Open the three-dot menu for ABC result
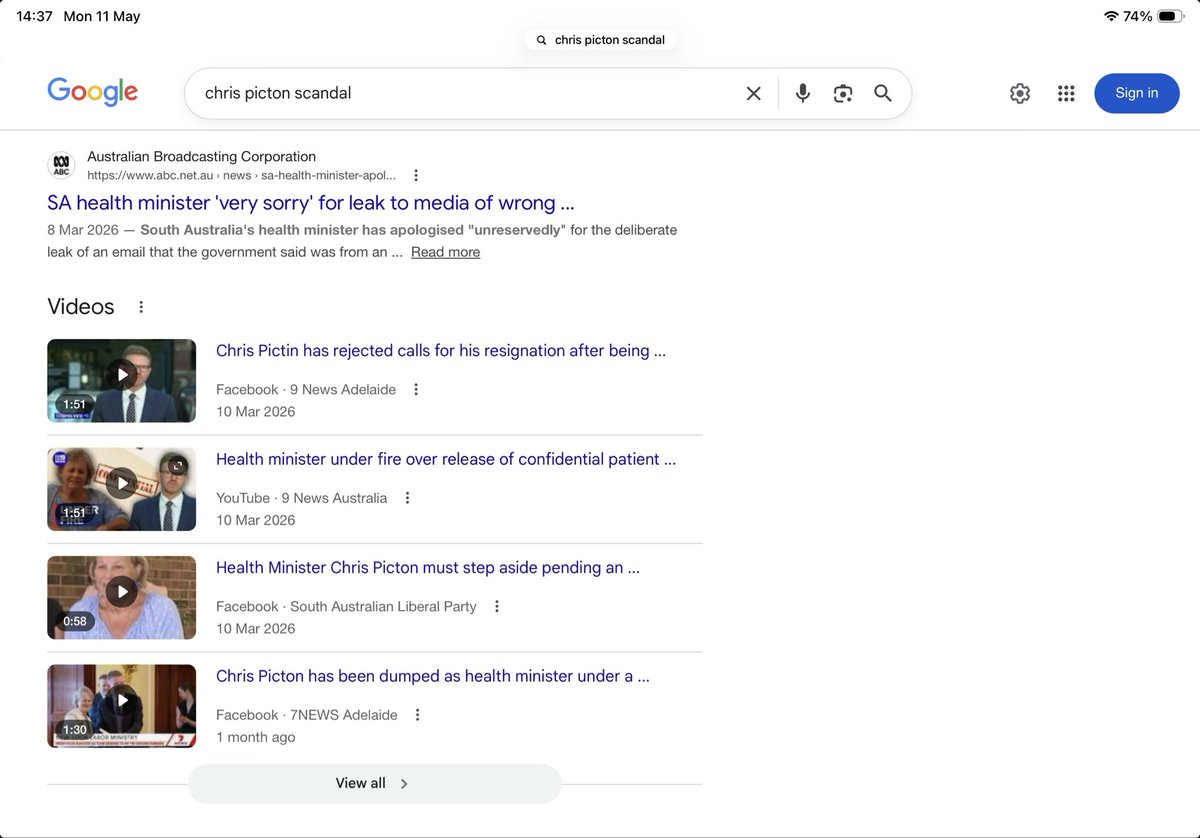 (x=416, y=175)
